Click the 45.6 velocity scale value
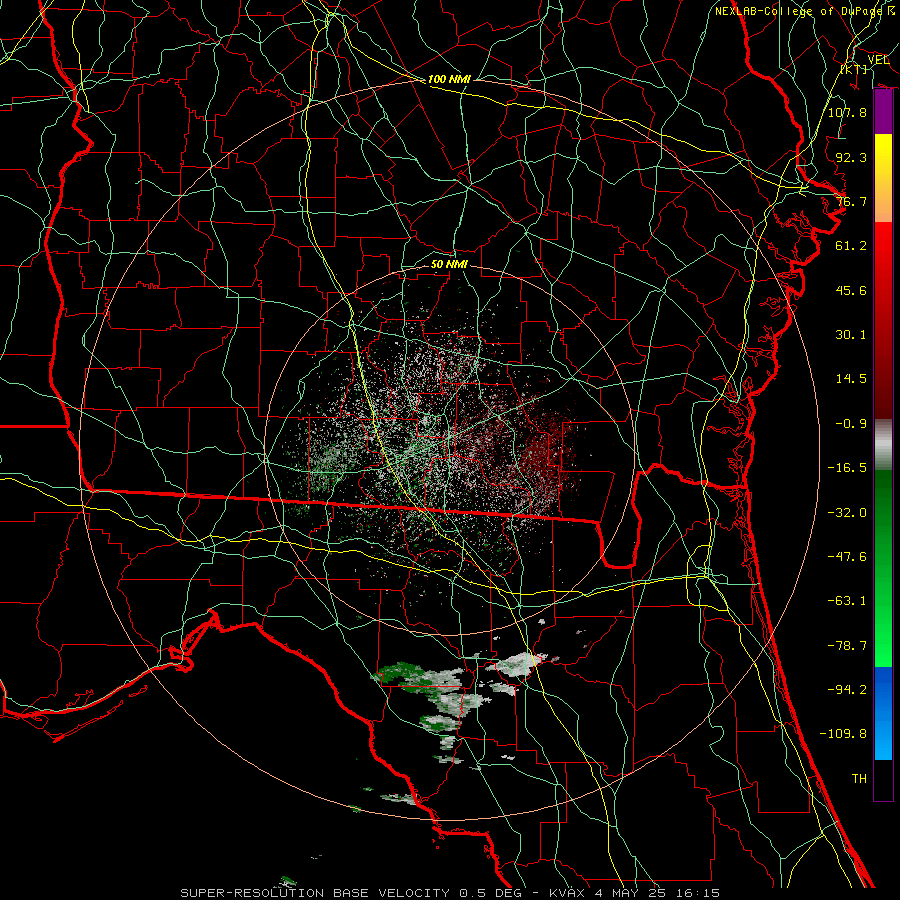 [851, 290]
